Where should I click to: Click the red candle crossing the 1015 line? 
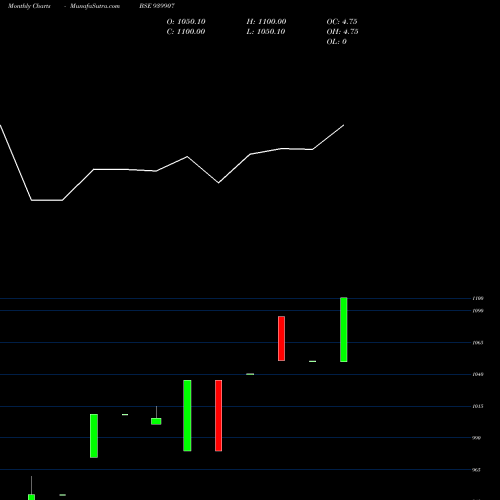(x=218, y=416)
